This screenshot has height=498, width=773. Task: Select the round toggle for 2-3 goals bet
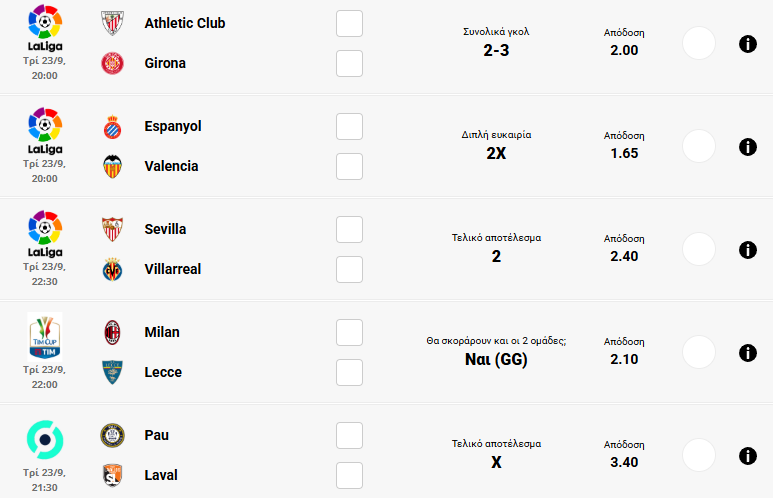698,44
